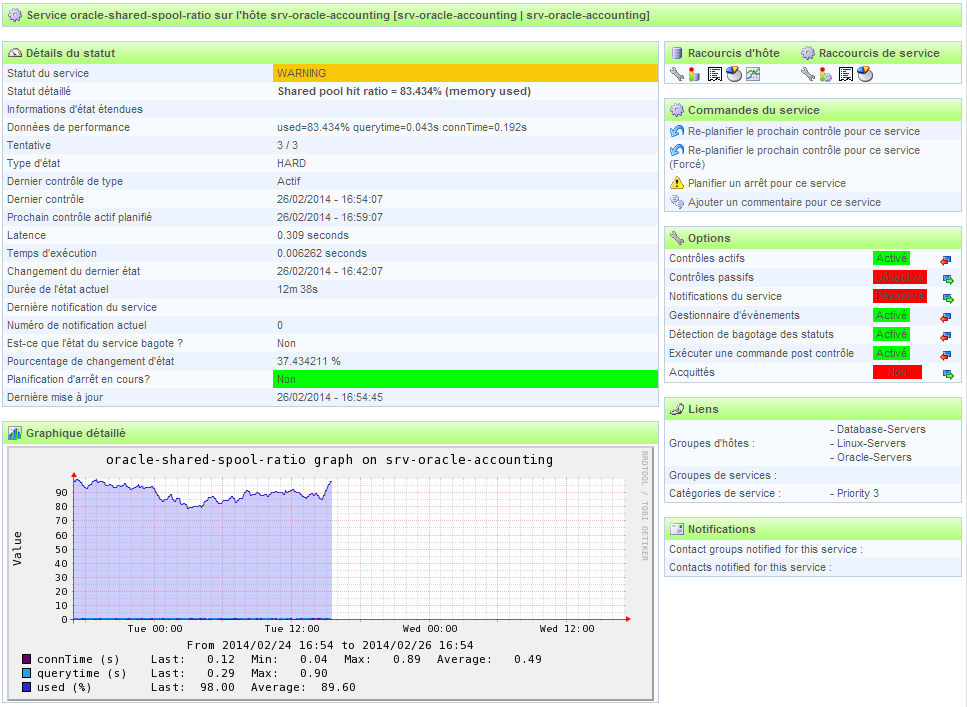Click the Contrôles passifs Désactivé badge
The width and height of the screenshot is (967, 707).
(900, 278)
